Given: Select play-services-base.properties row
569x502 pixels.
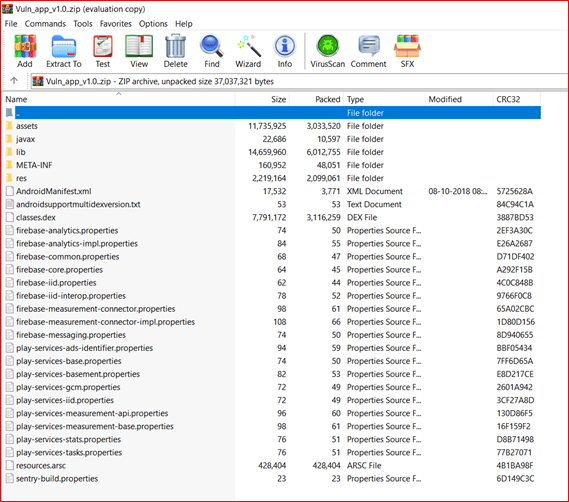Looking at the screenshot, I should tap(272, 361).
